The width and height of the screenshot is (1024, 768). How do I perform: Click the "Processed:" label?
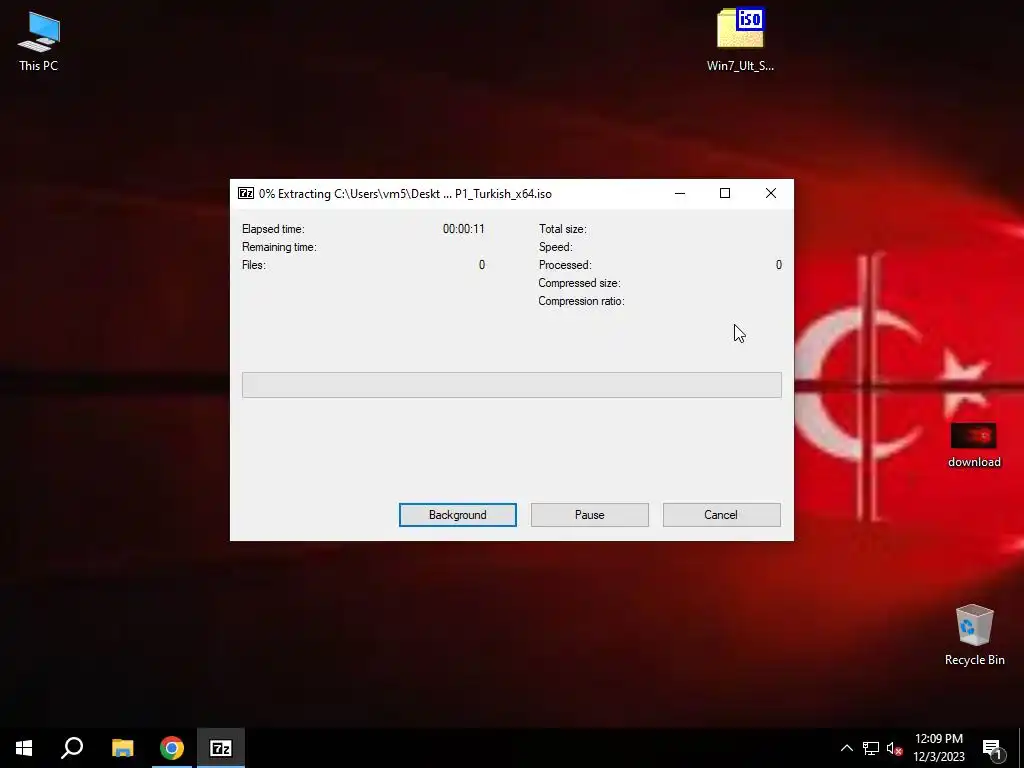tap(565, 265)
